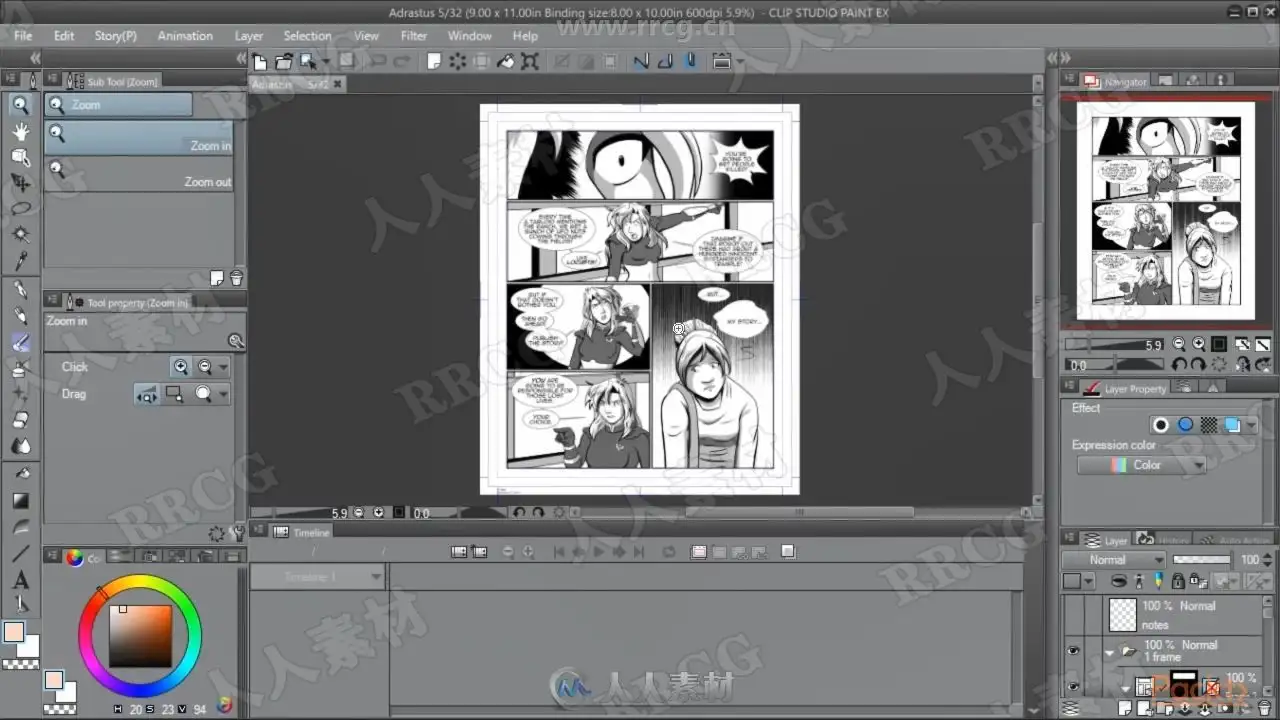Open the blending mode Normal dropdown

[1113, 560]
